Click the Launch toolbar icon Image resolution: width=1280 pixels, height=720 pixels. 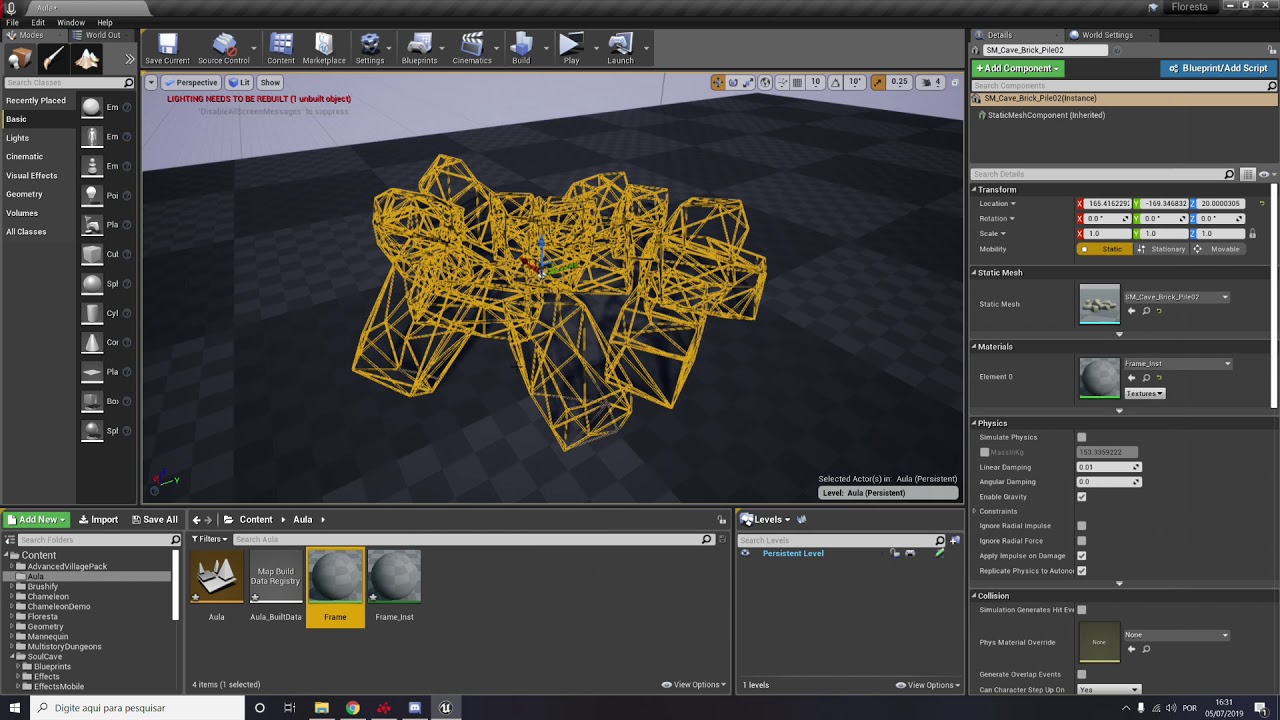pos(620,48)
